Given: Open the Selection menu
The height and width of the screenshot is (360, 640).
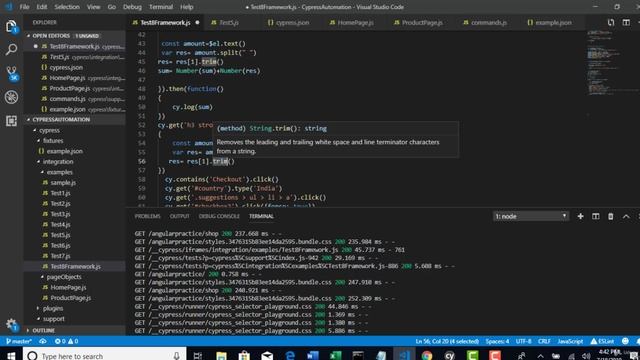Looking at the screenshot, I should pos(67,7).
